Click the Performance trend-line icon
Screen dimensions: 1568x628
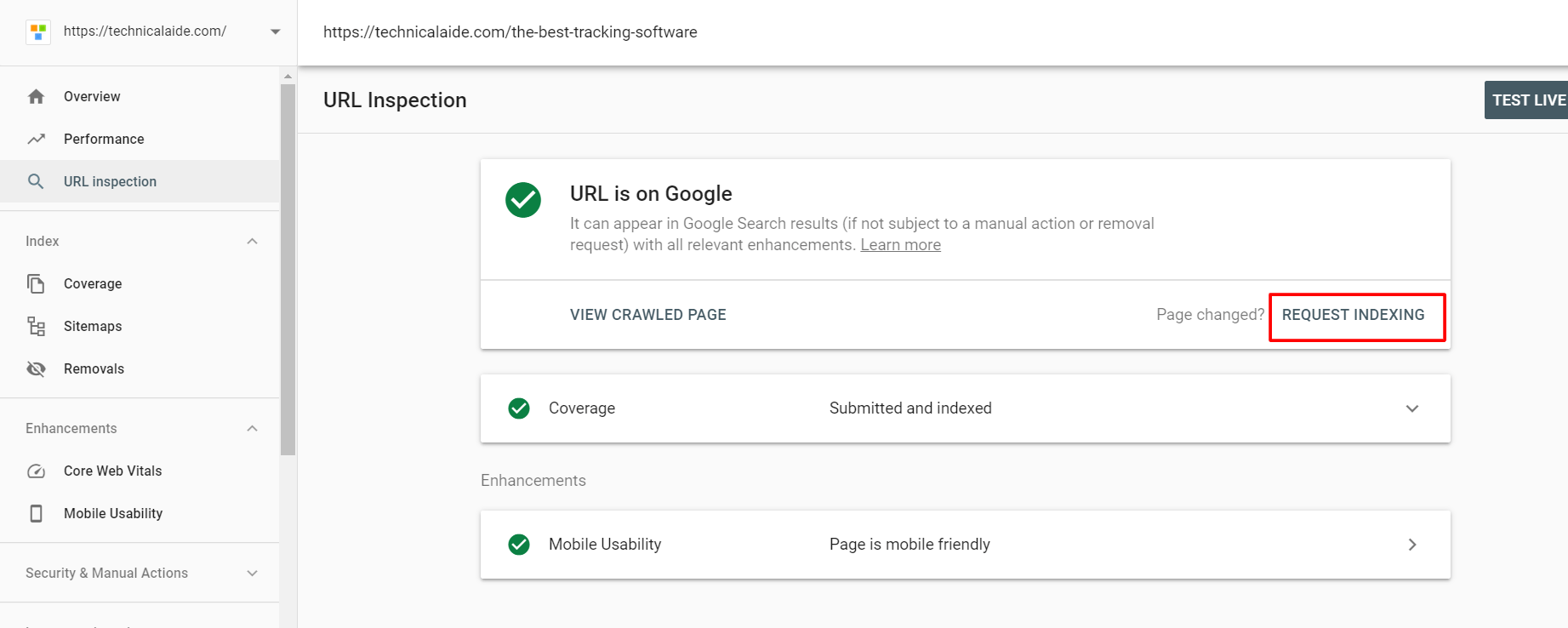36,139
